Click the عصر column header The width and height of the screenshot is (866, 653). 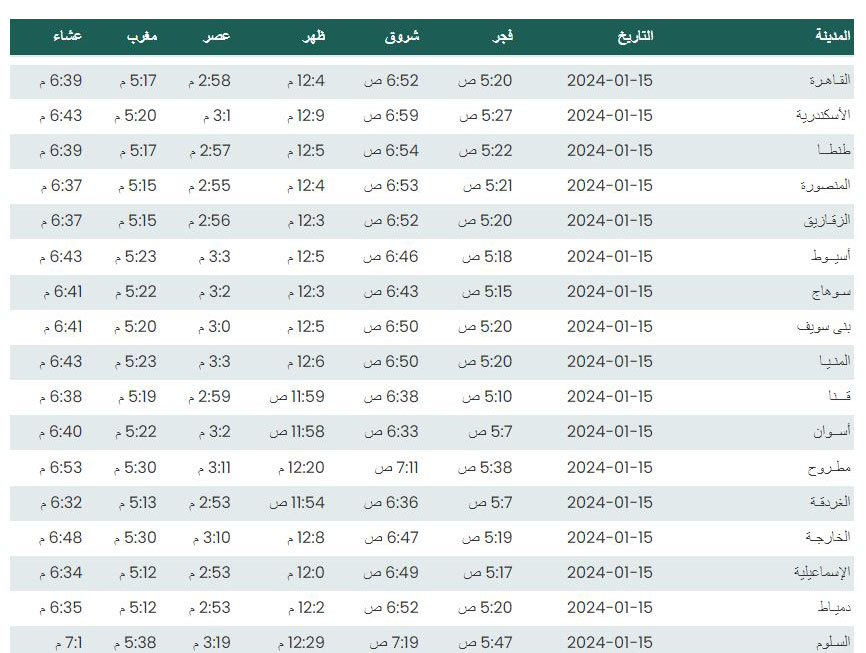click(x=216, y=36)
